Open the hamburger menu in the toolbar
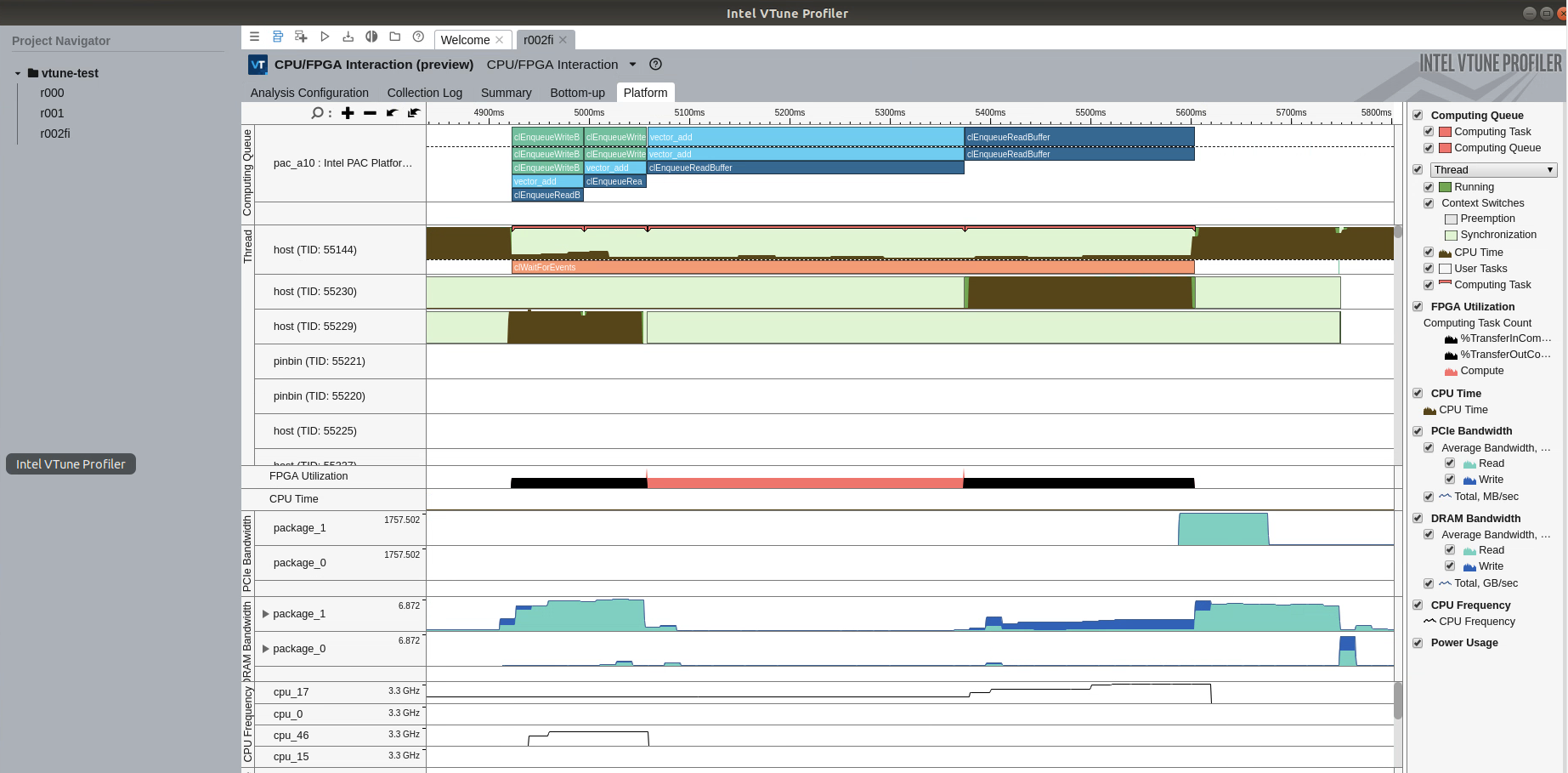This screenshot has width=1568, height=773. coord(254,37)
